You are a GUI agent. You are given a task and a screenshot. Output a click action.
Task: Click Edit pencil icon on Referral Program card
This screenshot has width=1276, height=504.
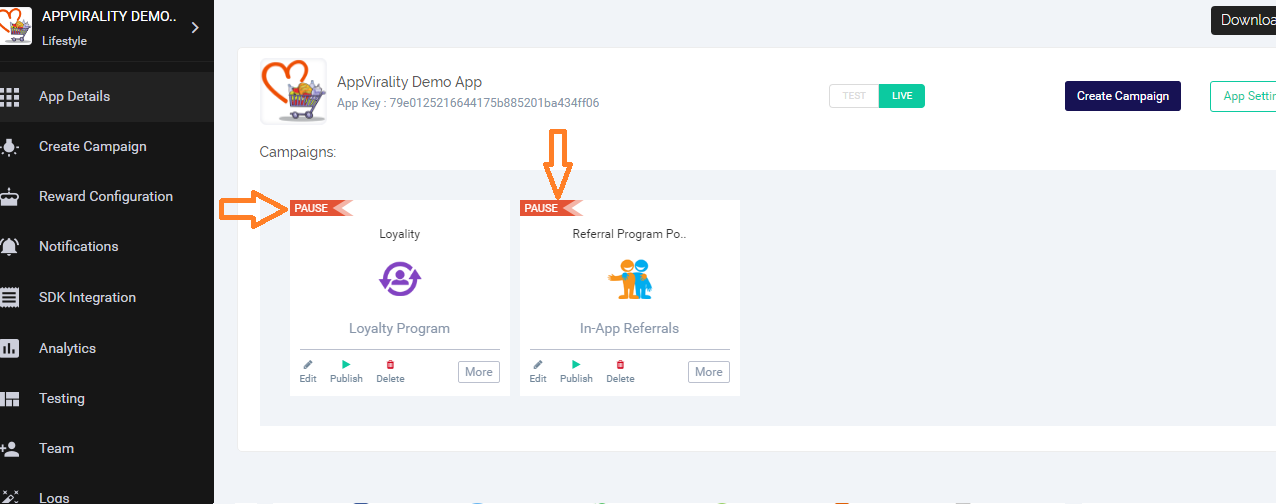click(538, 365)
